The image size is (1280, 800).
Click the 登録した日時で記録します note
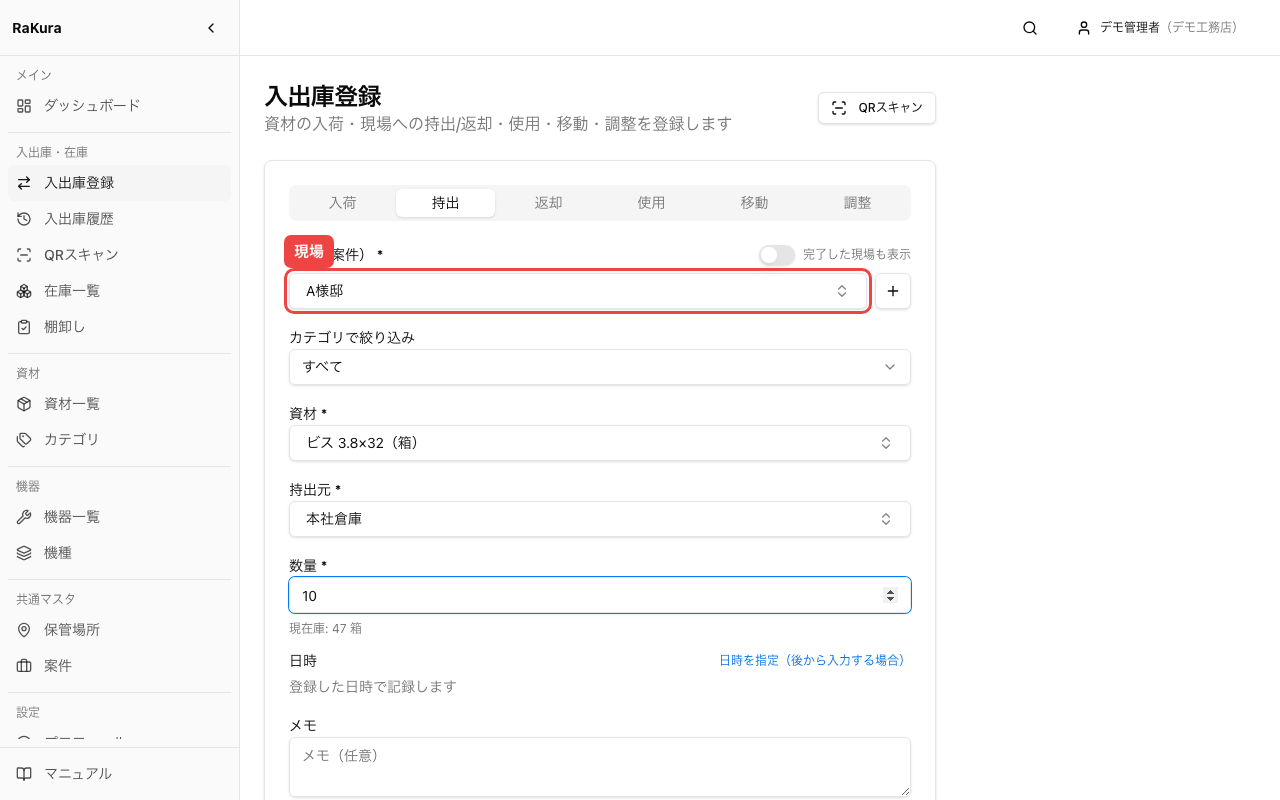click(373, 687)
